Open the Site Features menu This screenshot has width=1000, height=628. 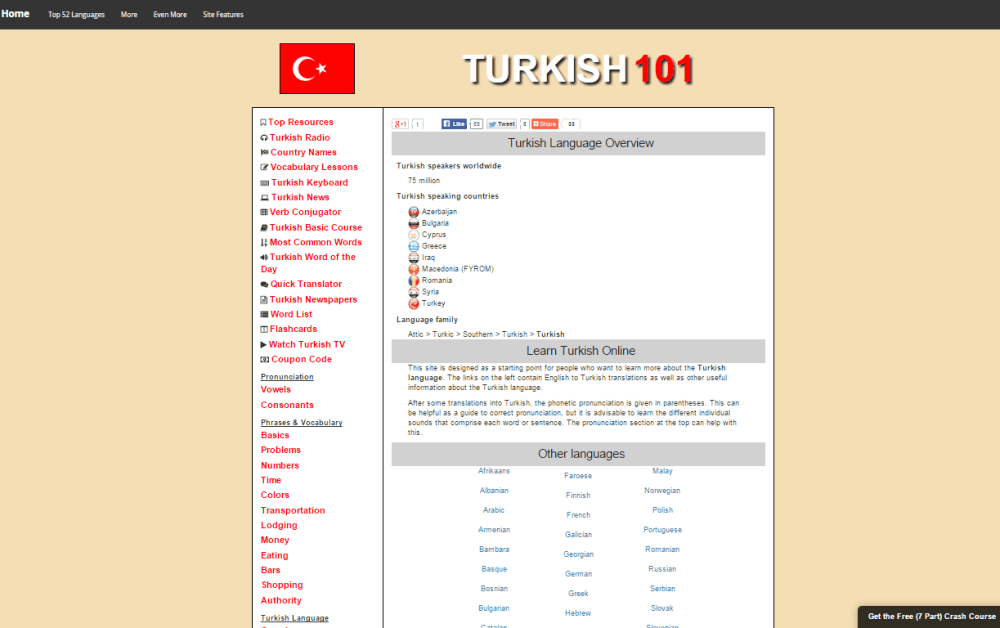[x=223, y=14]
